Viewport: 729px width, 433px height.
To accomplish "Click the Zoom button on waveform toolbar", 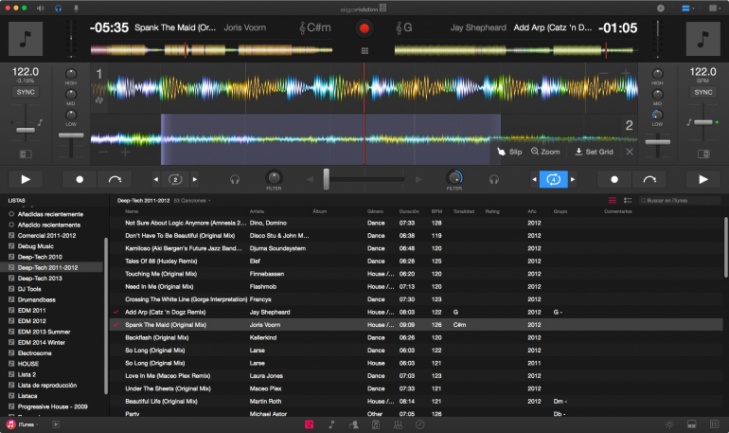I will (x=546, y=152).
